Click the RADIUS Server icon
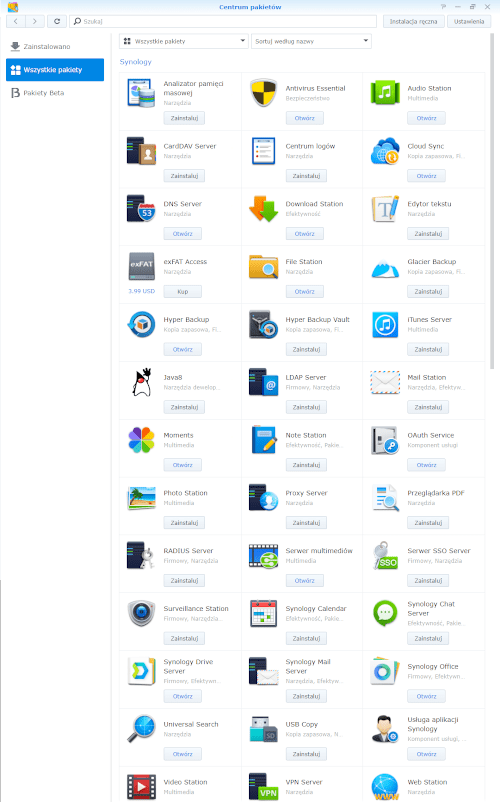Screen dimensions: 500x802 coord(141,555)
